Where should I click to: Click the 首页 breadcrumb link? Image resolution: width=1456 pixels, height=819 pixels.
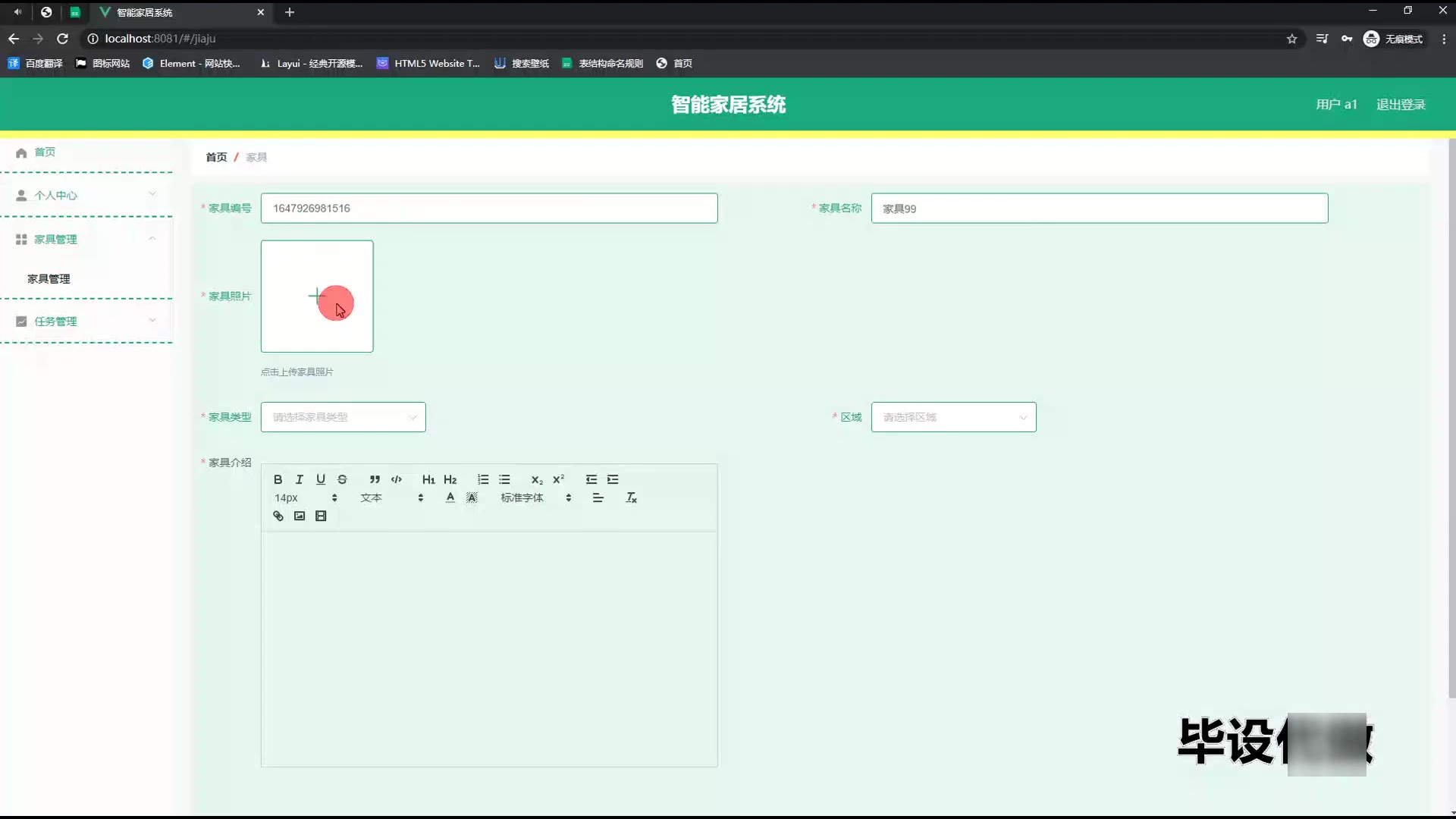coord(216,157)
